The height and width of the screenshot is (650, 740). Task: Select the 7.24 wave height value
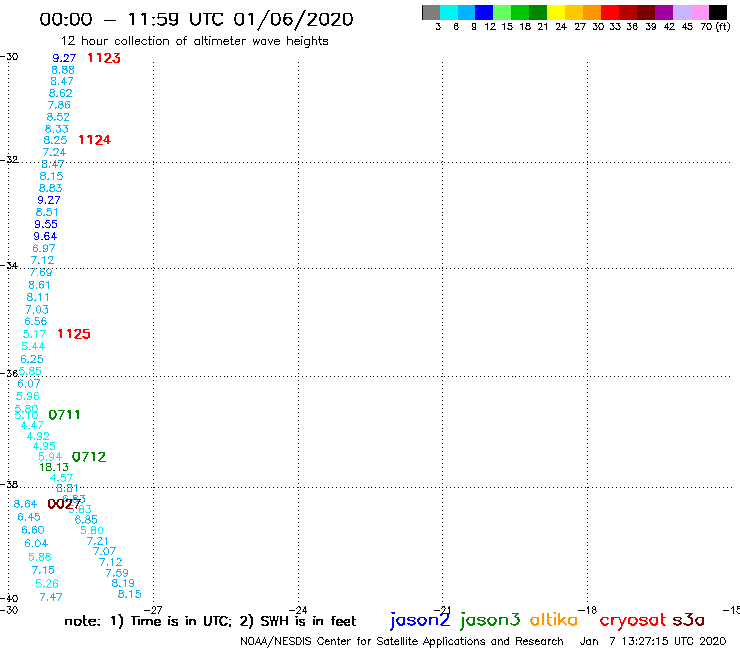[x=54, y=152]
